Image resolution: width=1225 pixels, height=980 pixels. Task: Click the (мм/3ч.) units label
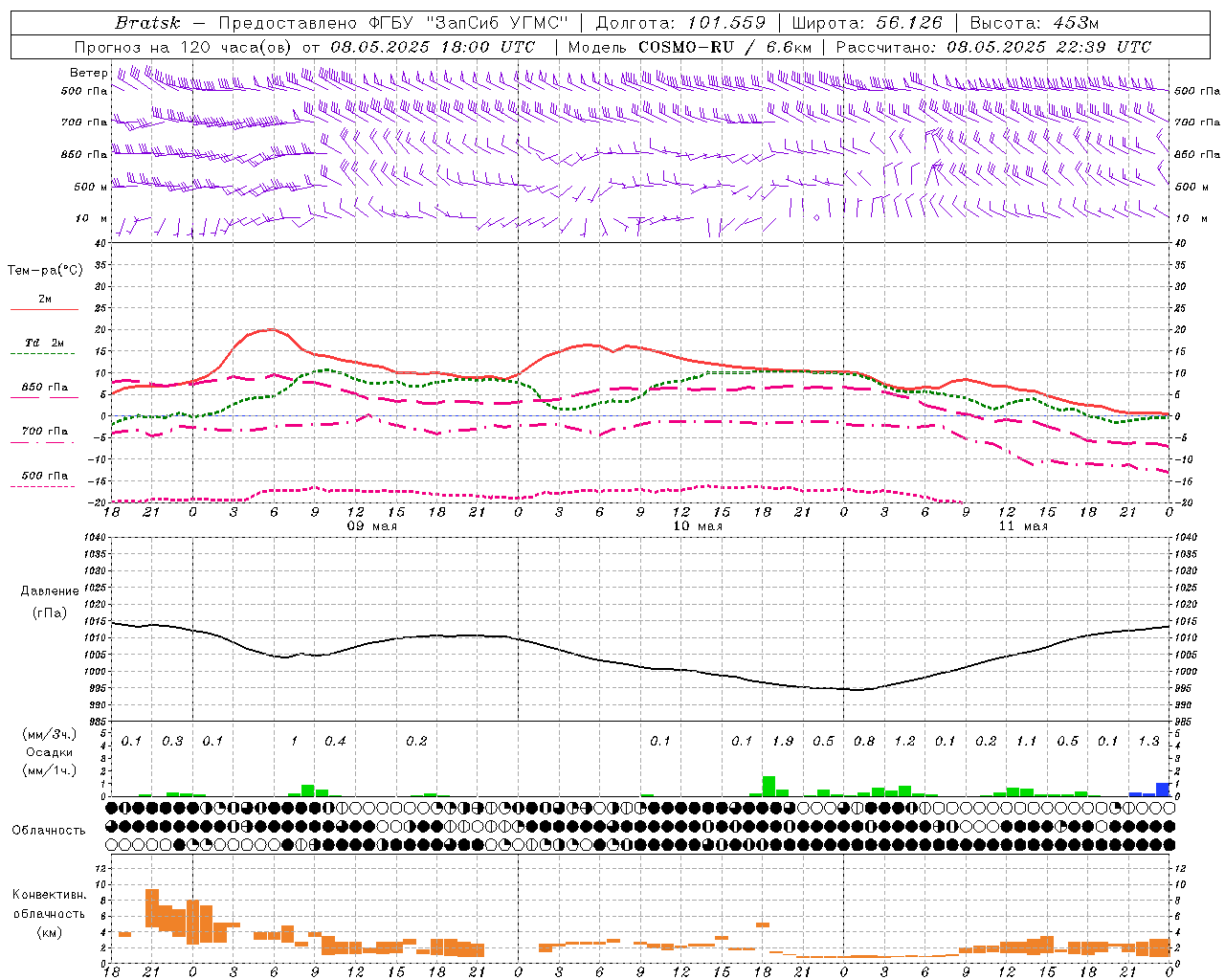[x=49, y=734]
